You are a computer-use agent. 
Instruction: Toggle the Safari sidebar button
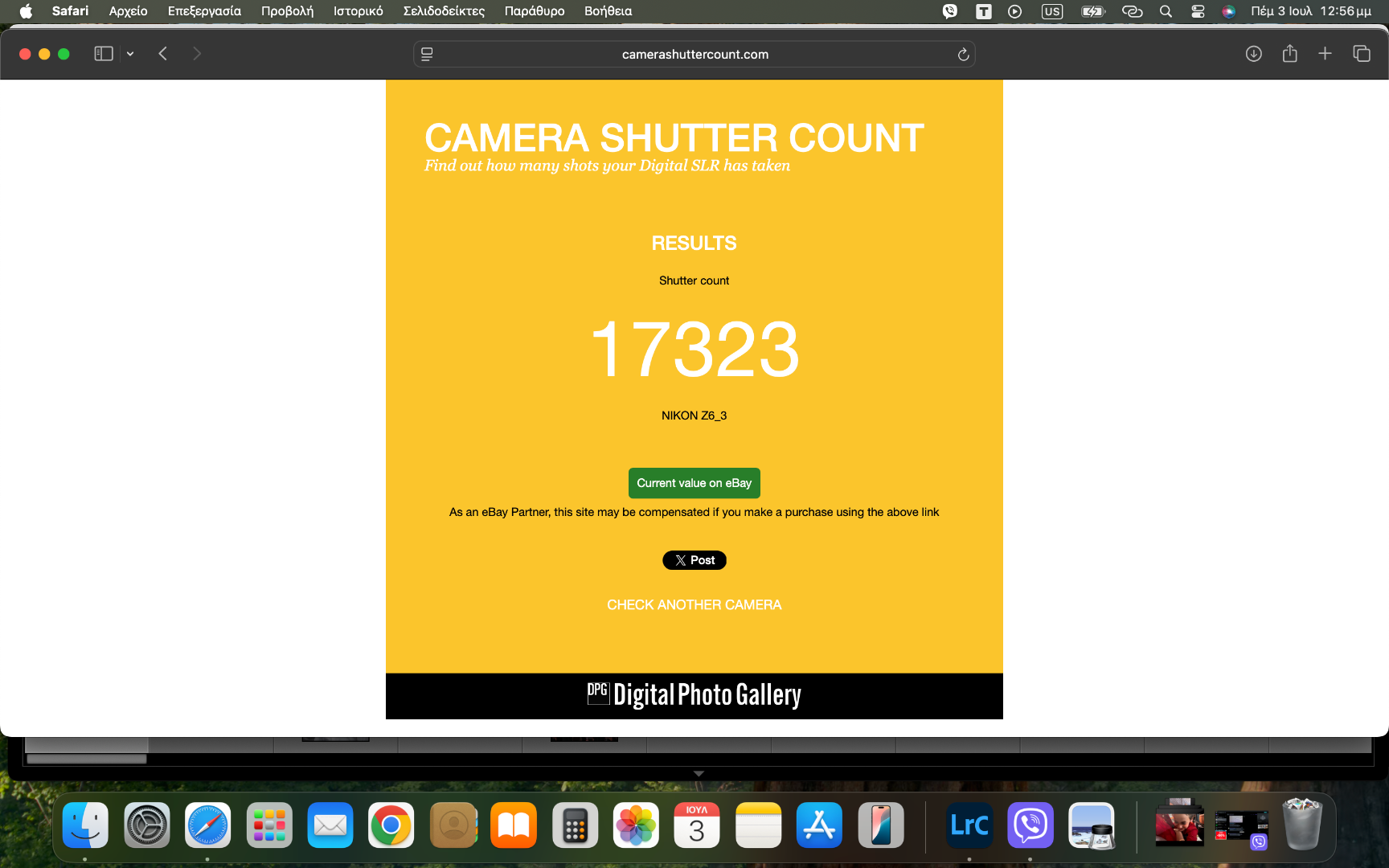click(x=104, y=54)
